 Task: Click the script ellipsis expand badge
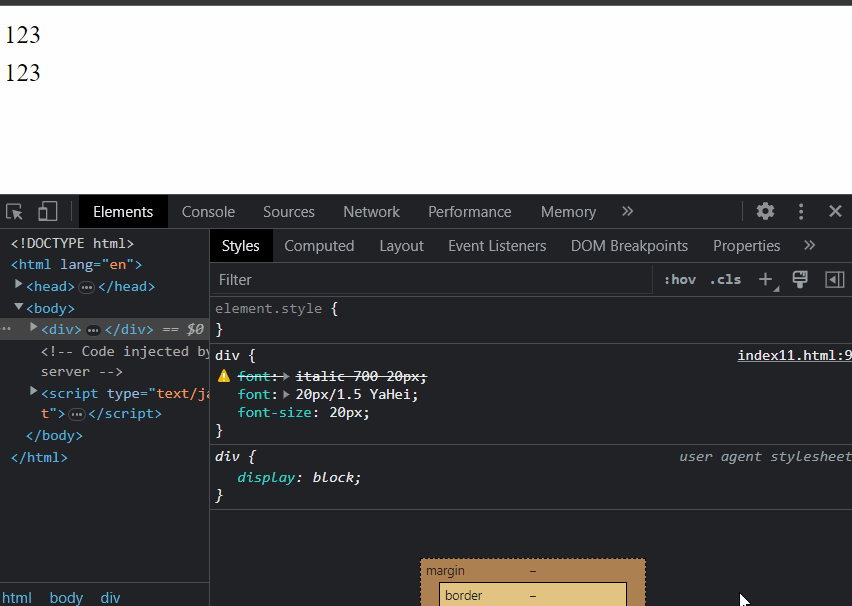tap(77, 415)
